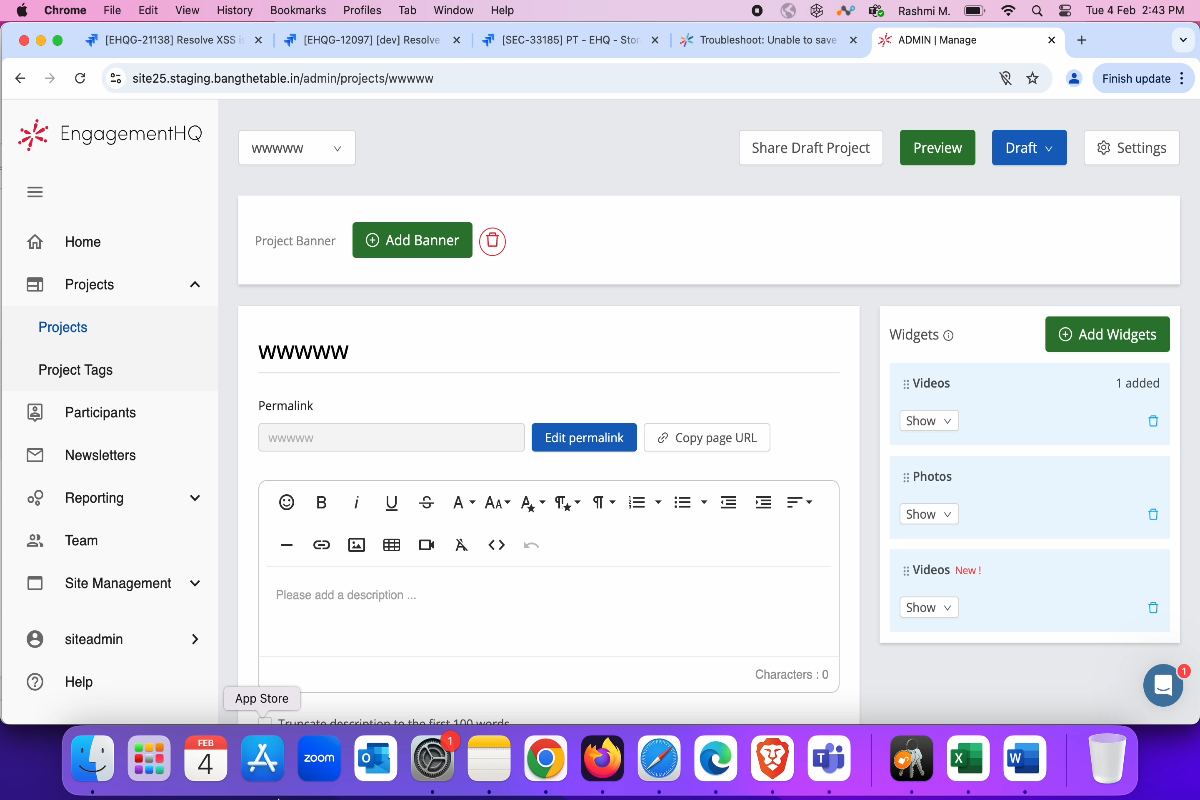Click the Edit permalink button
The image size is (1200, 800).
click(584, 438)
